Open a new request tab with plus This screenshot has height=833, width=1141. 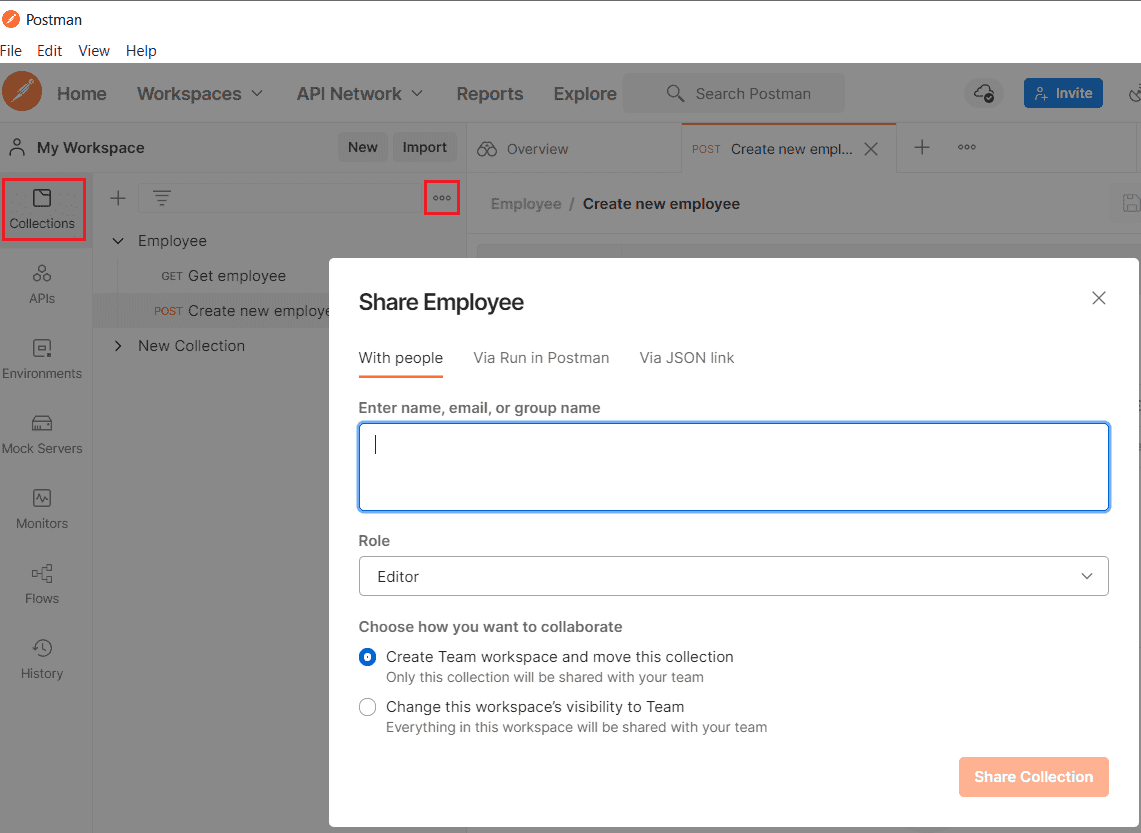pyautogui.click(x=922, y=148)
